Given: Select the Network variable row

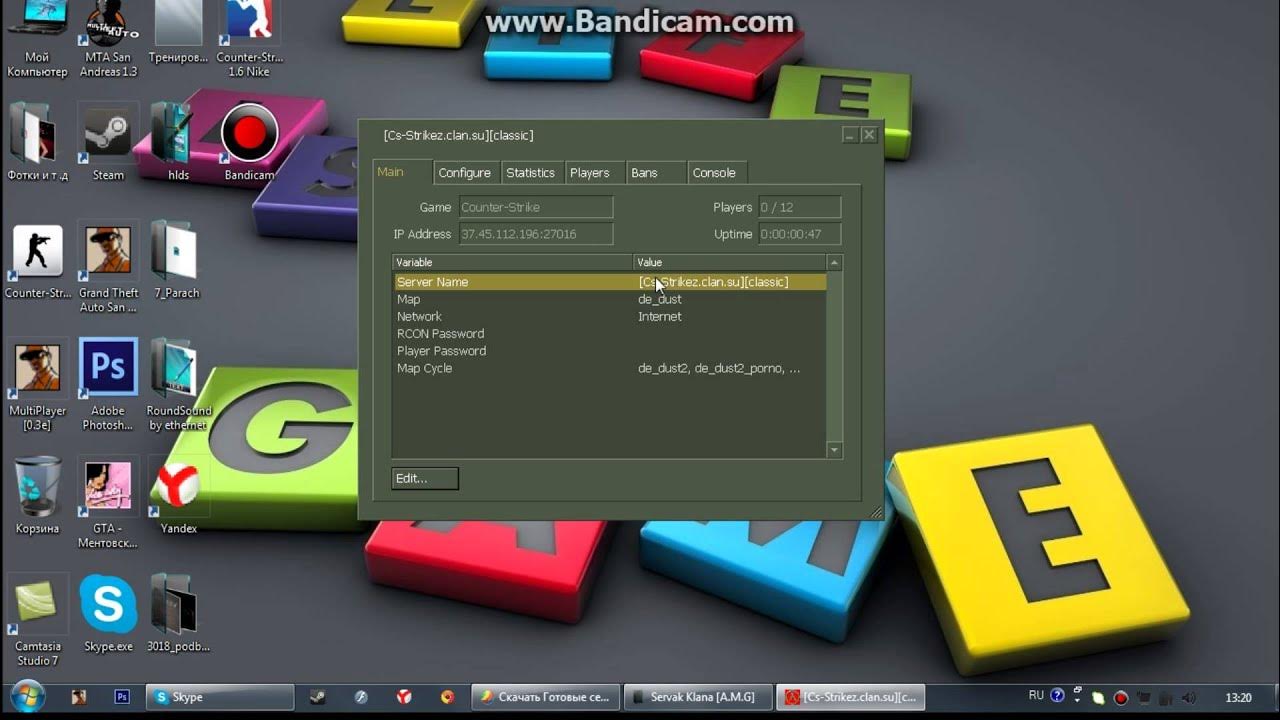Looking at the screenshot, I should [x=610, y=316].
